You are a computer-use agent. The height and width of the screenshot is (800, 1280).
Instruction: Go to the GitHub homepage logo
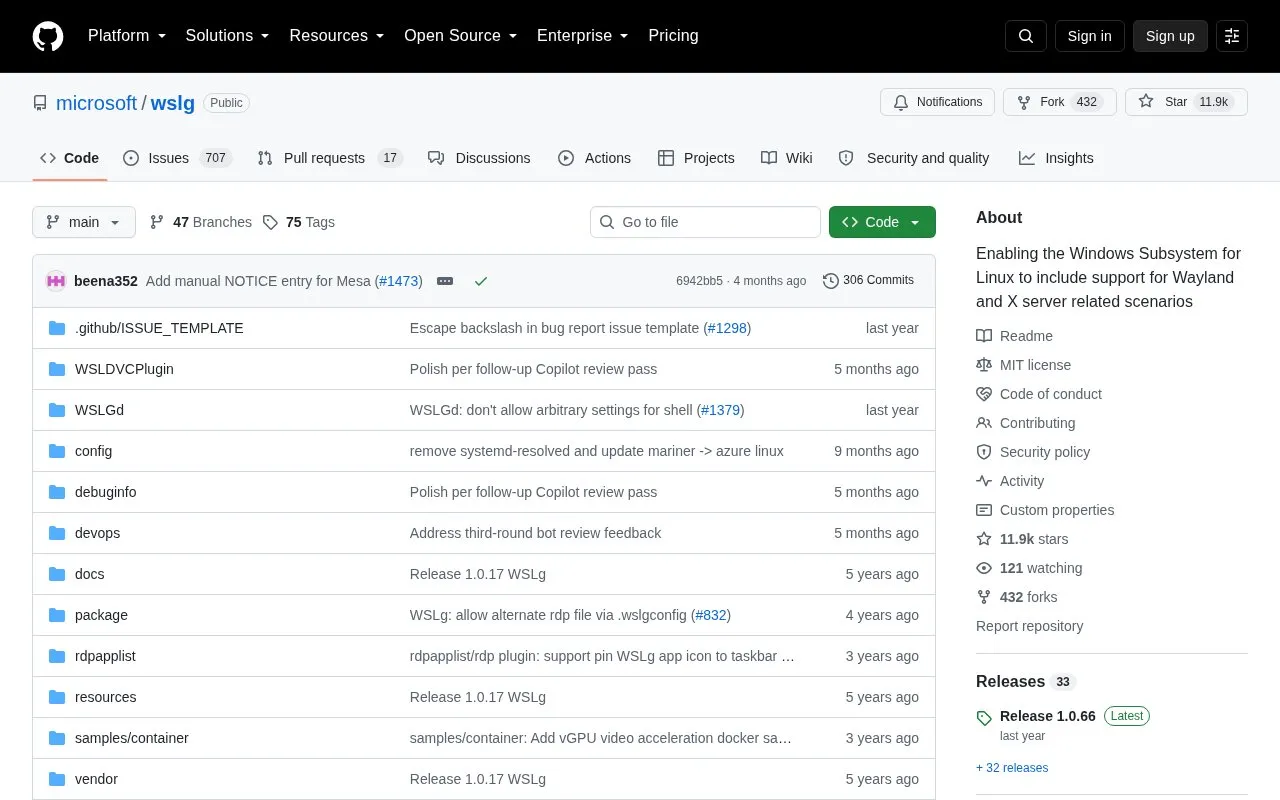[x=48, y=36]
